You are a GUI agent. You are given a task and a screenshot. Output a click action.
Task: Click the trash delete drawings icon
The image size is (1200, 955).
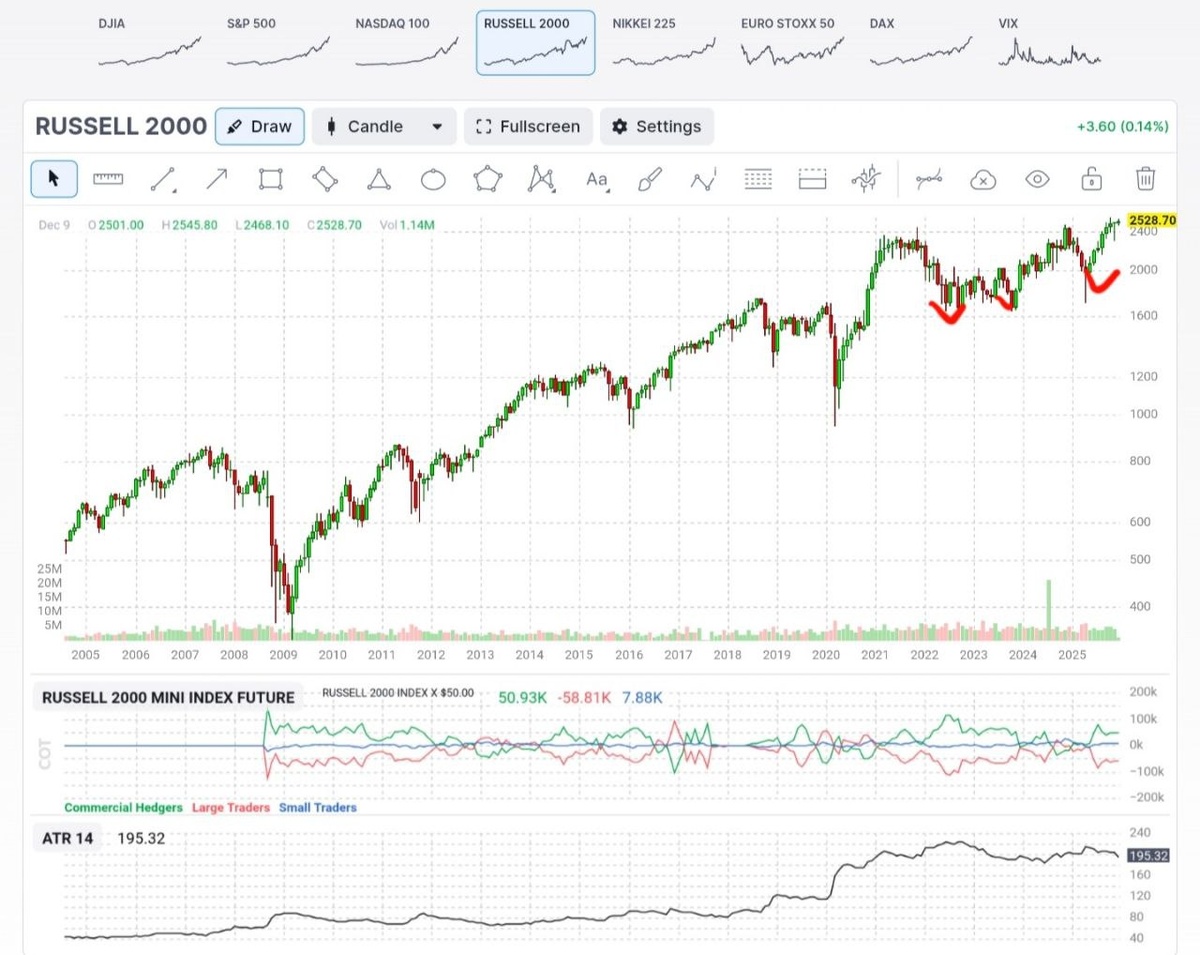(1146, 179)
